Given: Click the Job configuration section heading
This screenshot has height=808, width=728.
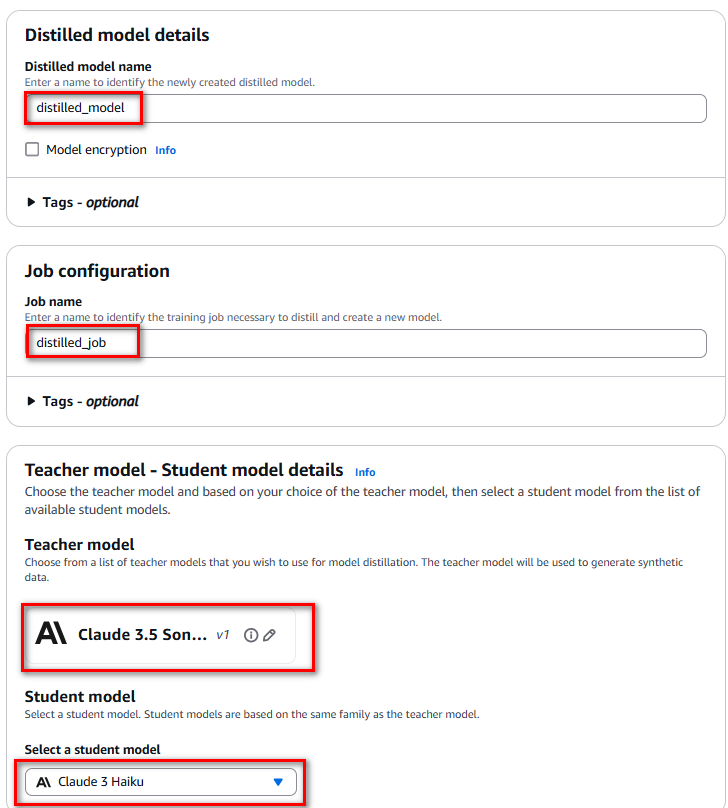Looking at the screenshot, I should (97, 271).
